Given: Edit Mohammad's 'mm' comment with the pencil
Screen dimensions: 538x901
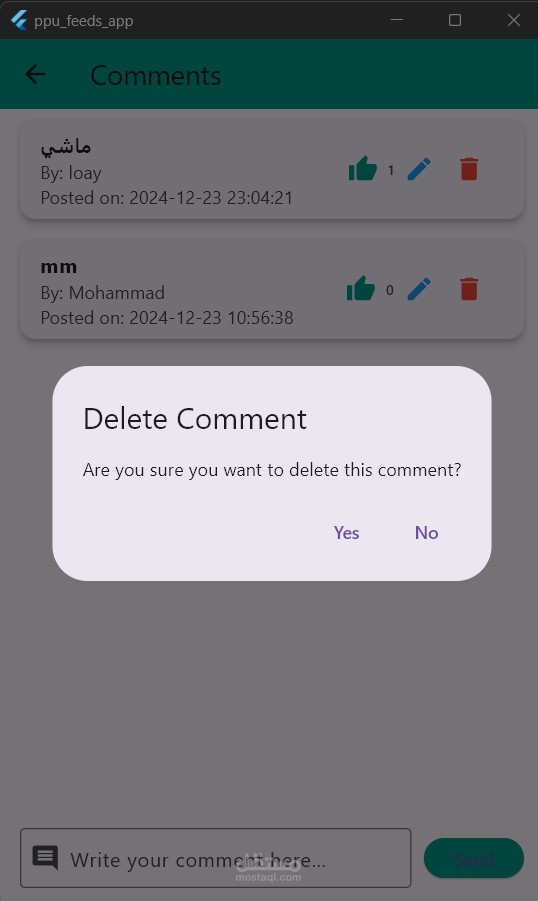Looking at the screenshot, I should pyautogui.click(x=419, y=289).
